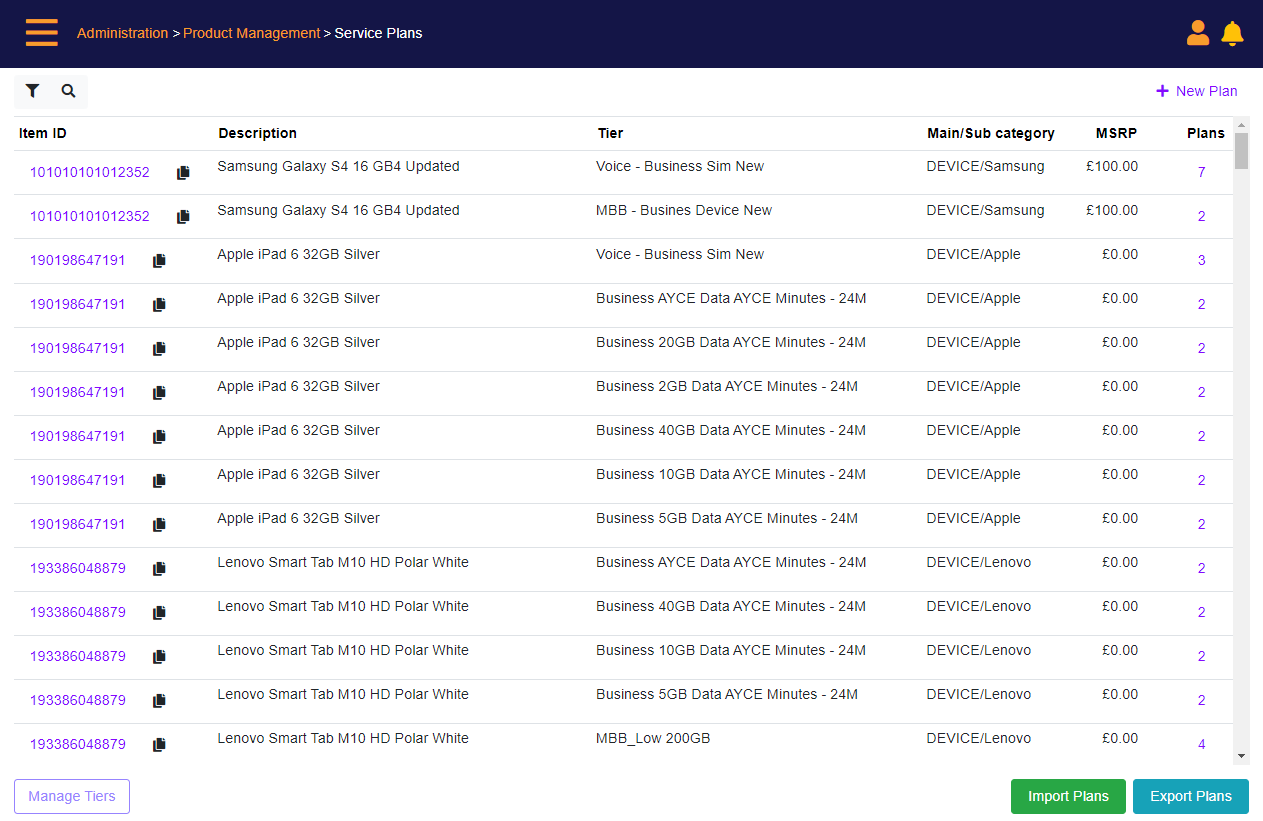This screenshot has height=821, width=1263.
Task: Select 'Business 5GB Data AYCE Minutes - 24M' in Lenovo row
Action: 727,694
